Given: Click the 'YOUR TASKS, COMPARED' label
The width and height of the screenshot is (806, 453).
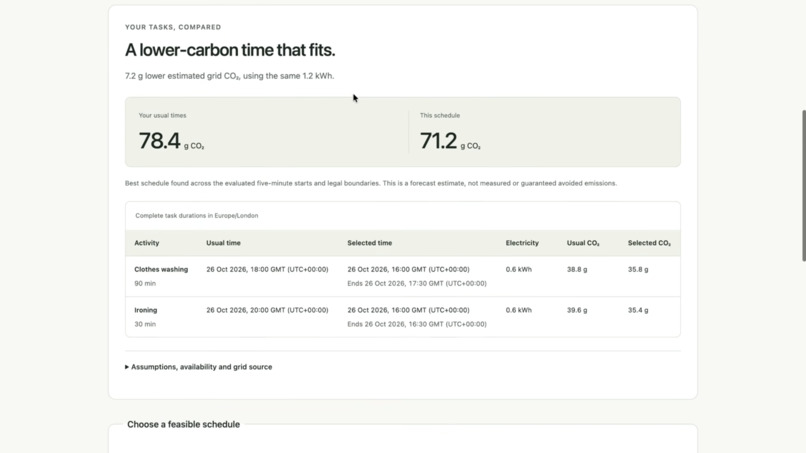Looking at the screenshot, I should coord(173,27).
